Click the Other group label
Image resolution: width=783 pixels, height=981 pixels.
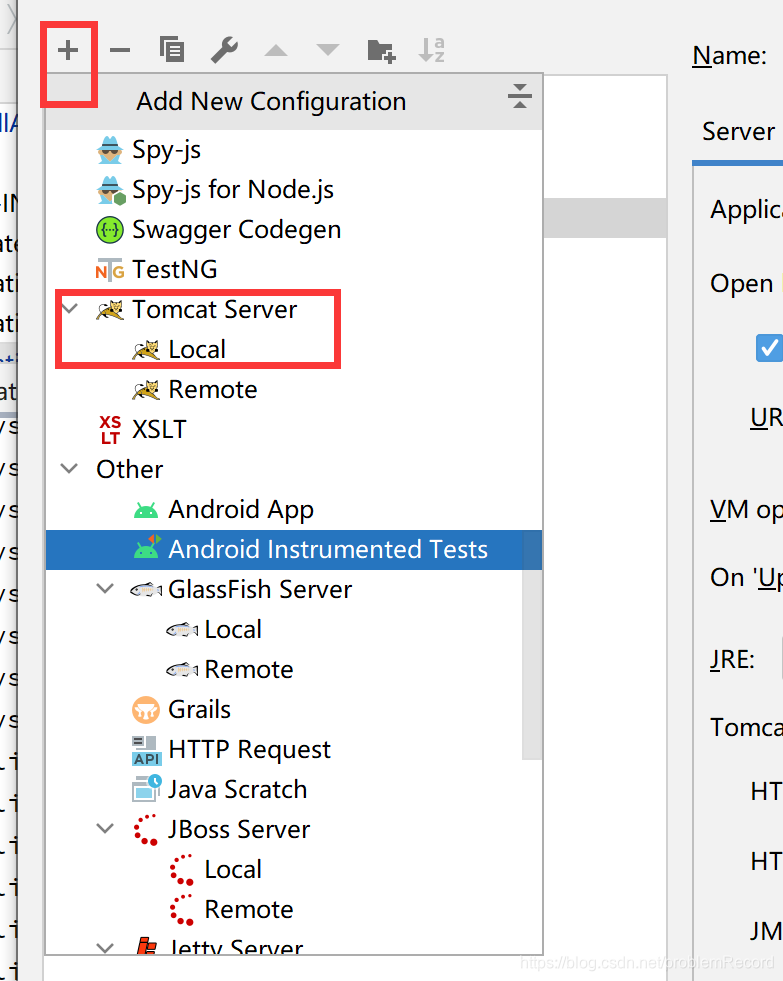pyautogui.click(x=129, y=470)
